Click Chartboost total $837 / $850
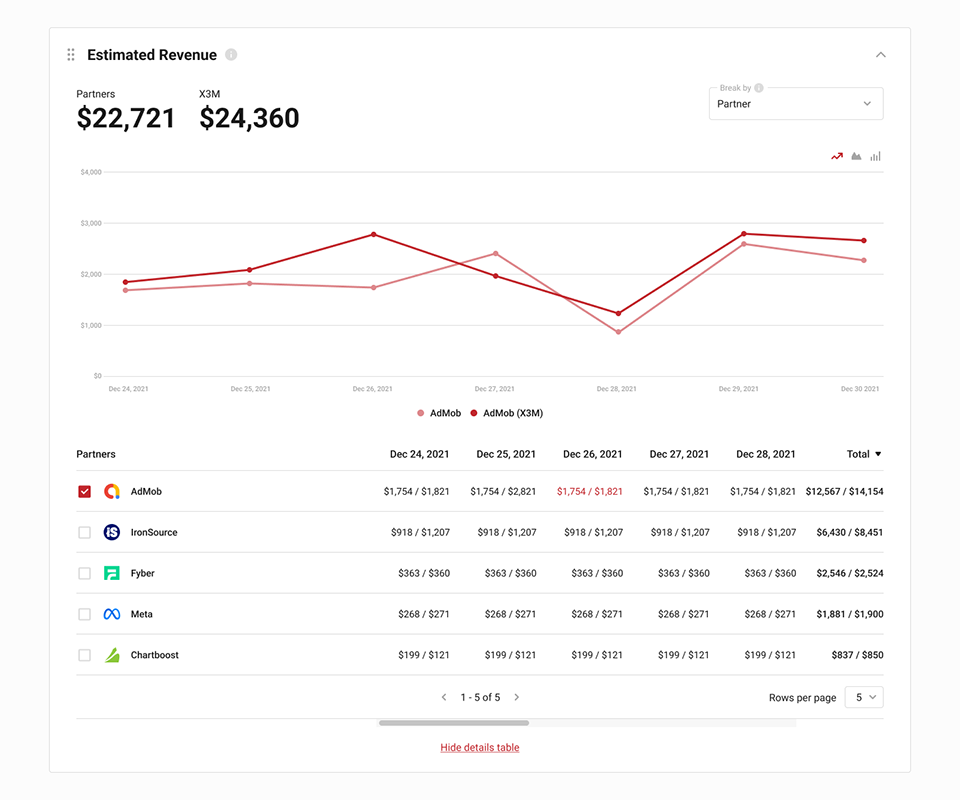This screenshot has width=960, height=800. point(857,655)
